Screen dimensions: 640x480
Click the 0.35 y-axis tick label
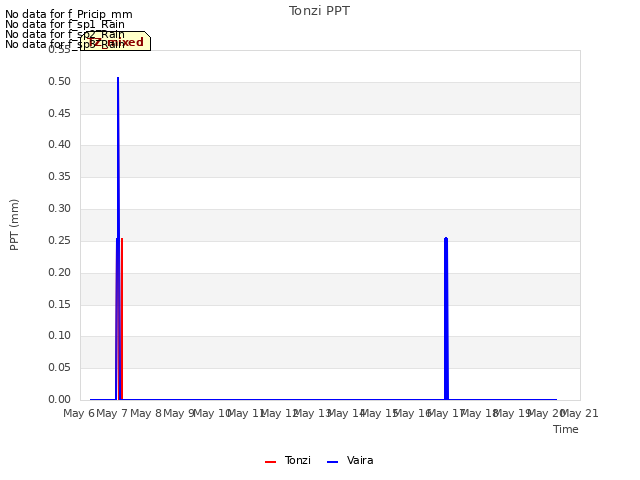pyautogui.click(x=60, y=177)
